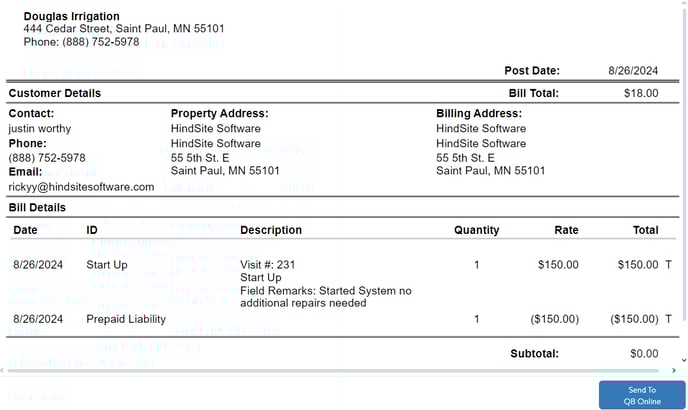Click the email rickyy@hindsitesoftware.com
Image resolution: width=688 pixels, height=410 pixels.
click(x=82, y=187)
